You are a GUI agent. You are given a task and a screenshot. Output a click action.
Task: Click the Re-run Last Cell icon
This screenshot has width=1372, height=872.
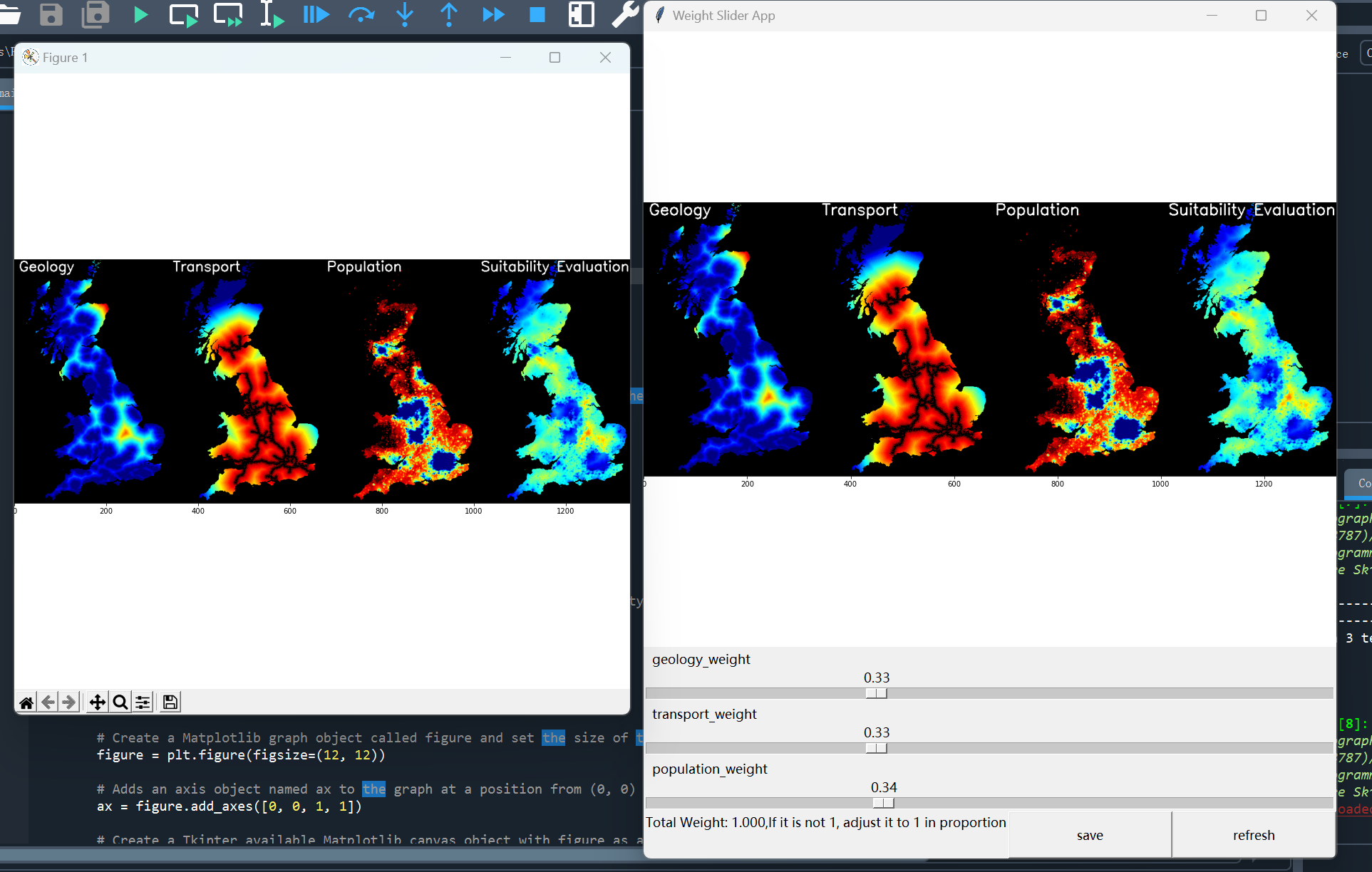tap(362, 14)
